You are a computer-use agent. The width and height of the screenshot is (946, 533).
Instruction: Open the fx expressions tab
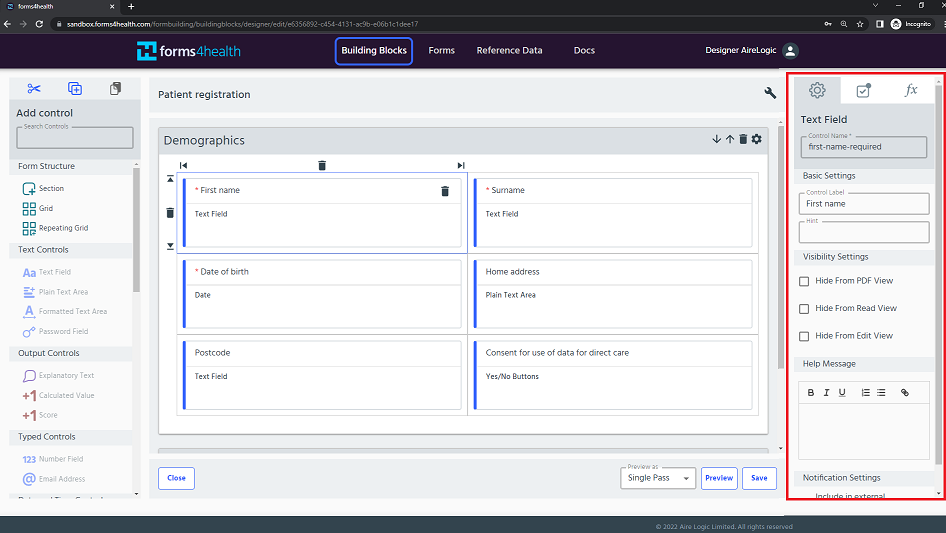(x=910, y=91)
